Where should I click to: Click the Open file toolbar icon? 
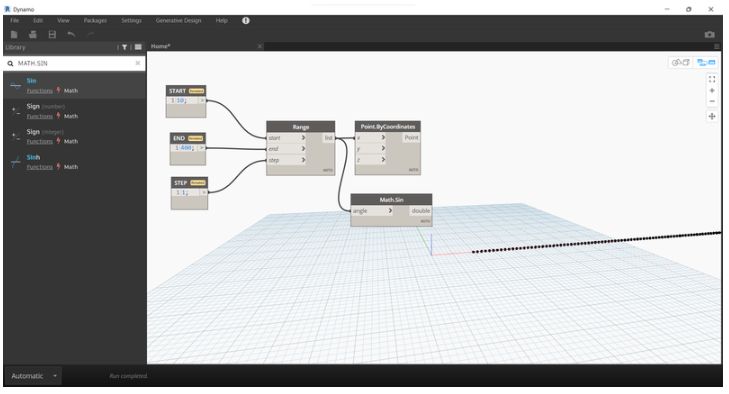click(x=33, y=34)
